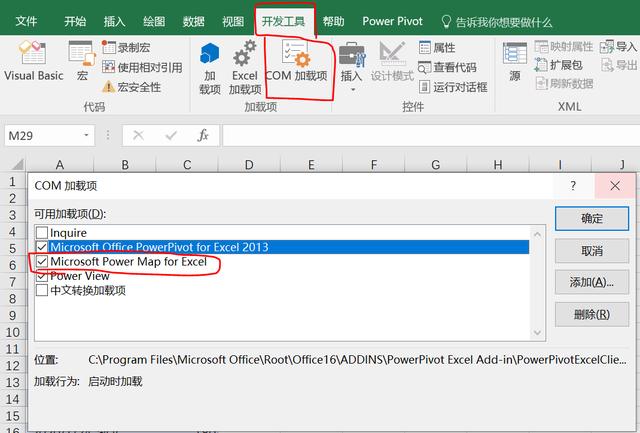Select row 10 header
Image resolution: width=640 pixels, height=433 pixels.
point(13,332)
